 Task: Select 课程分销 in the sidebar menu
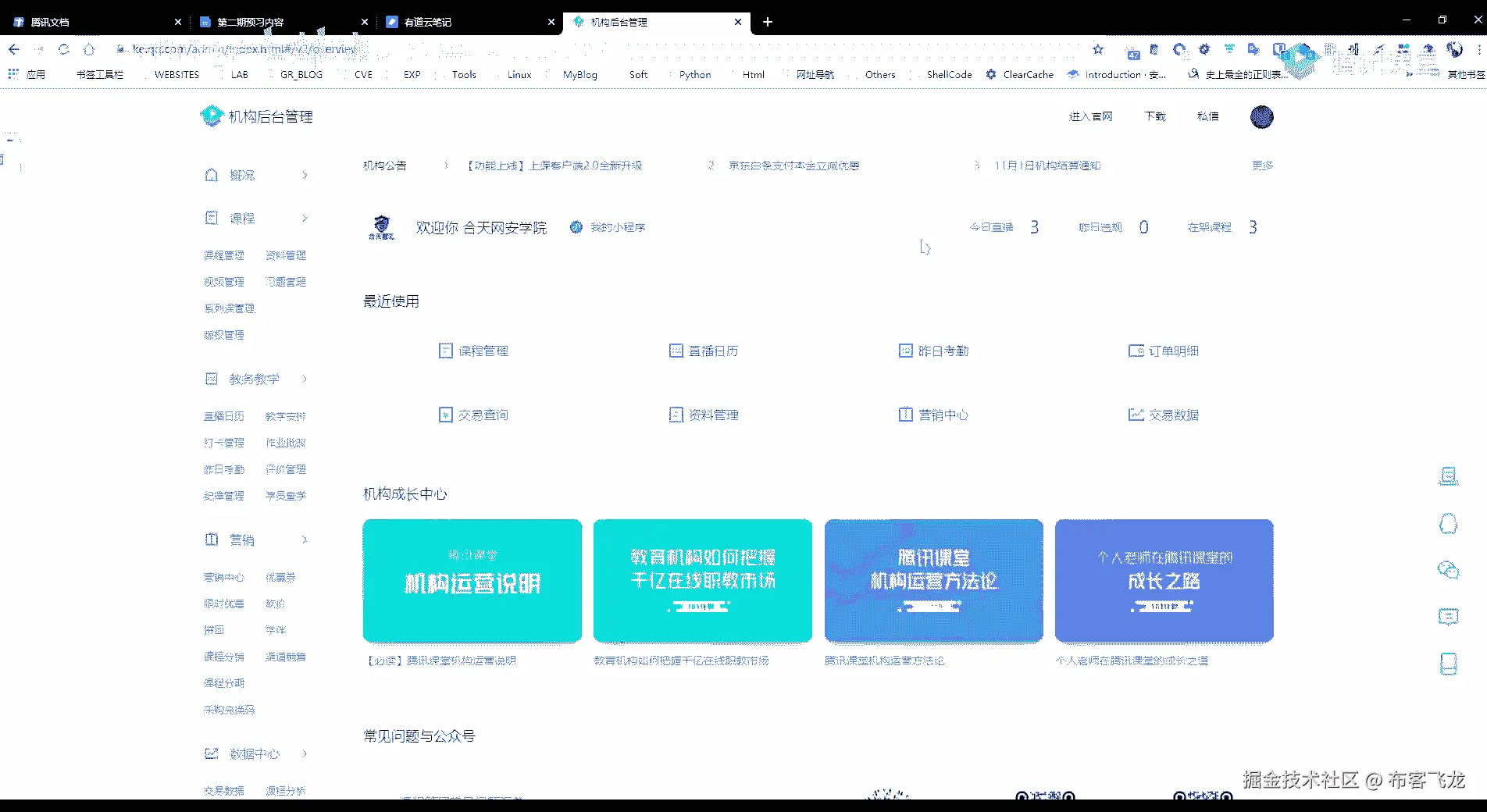224,657
